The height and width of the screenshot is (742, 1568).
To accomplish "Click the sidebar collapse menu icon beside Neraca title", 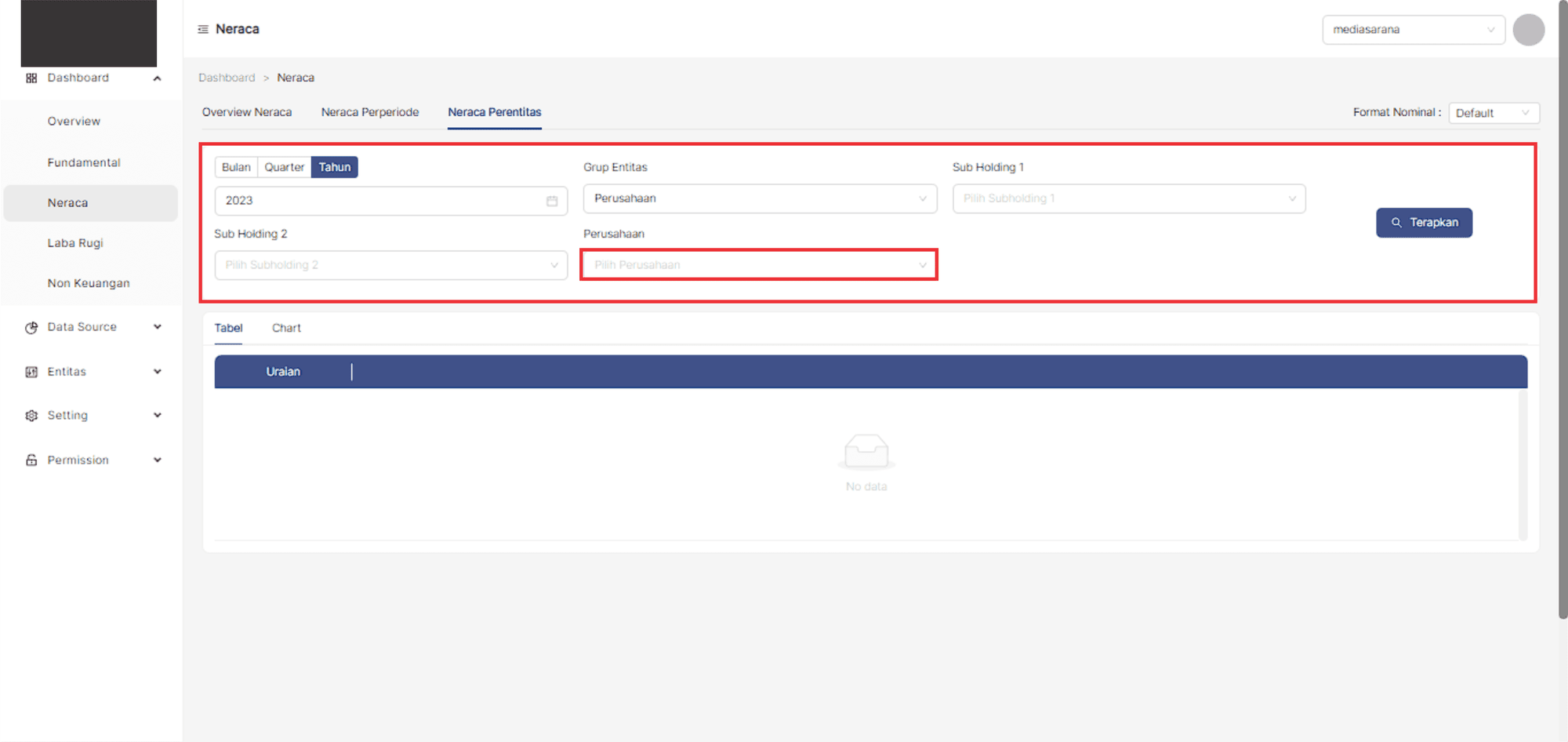I will coord(203,29).
